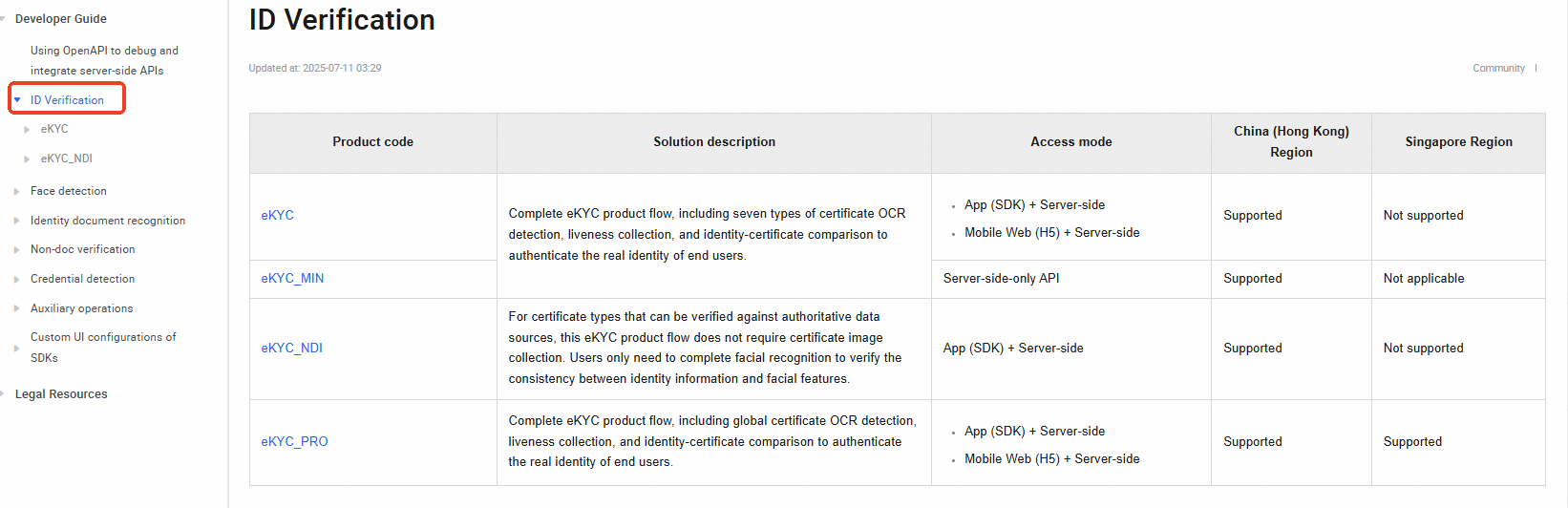Viewport: 1568px width, 508px height.
Task: Expand Identity document recognition arrow
Action: [17, 221]
